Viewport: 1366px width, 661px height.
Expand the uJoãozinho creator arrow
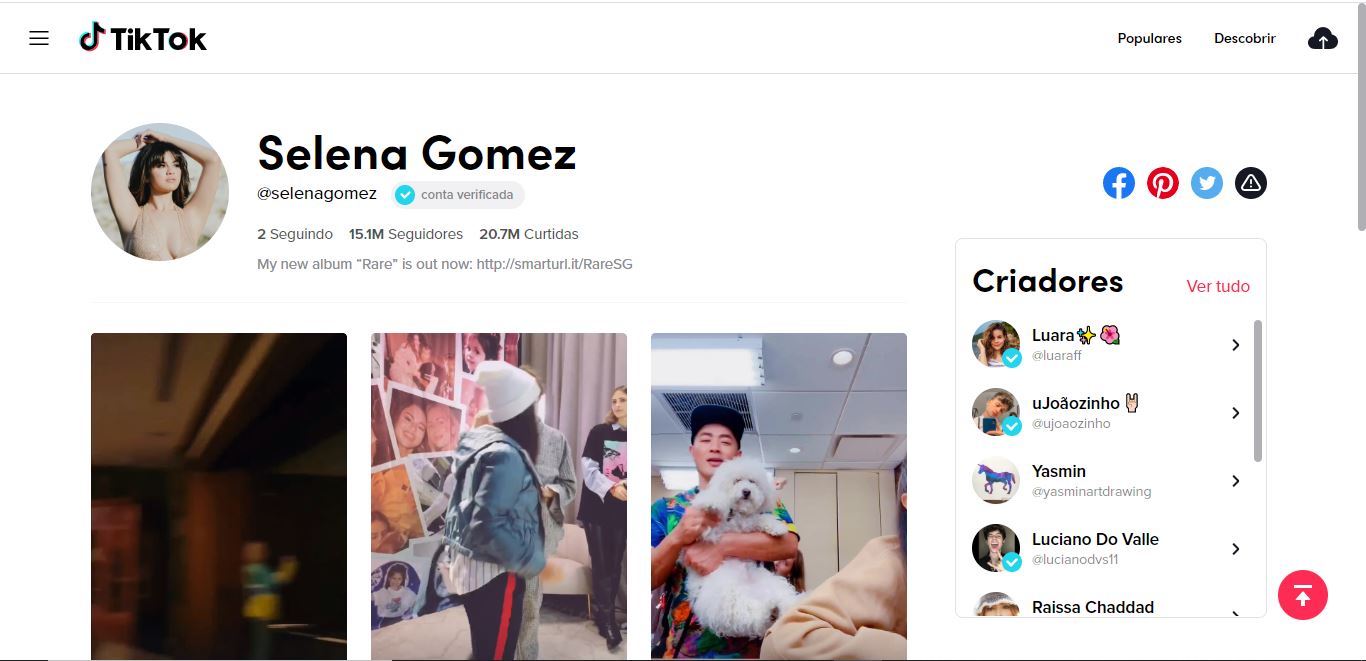[1236, 413]
